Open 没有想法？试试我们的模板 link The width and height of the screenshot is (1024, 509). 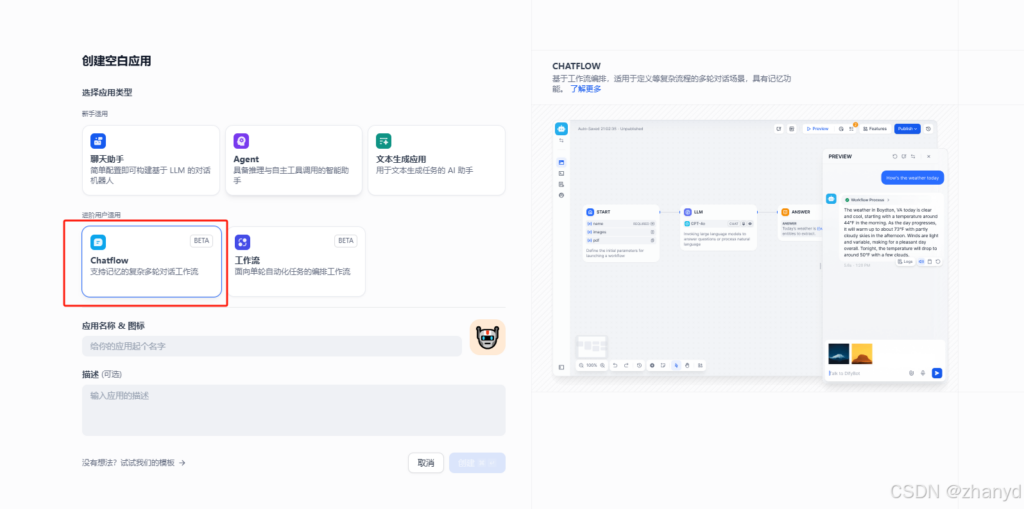pyautogui.click(x=134, y=463)
